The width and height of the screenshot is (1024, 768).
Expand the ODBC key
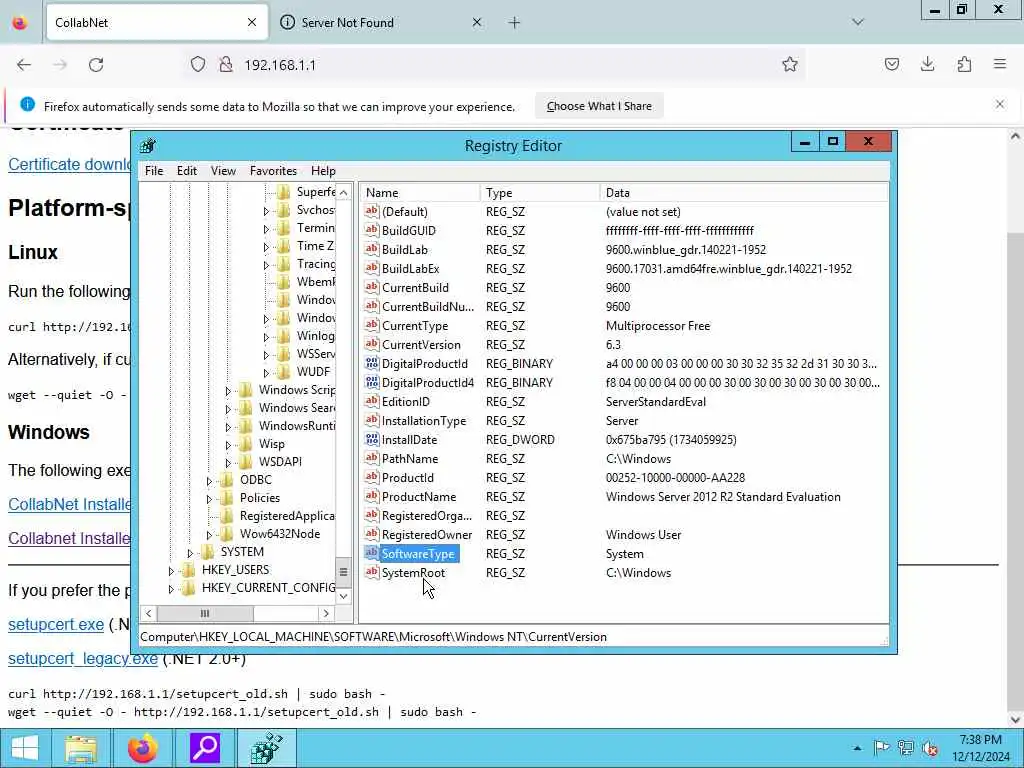coord(209,480)
